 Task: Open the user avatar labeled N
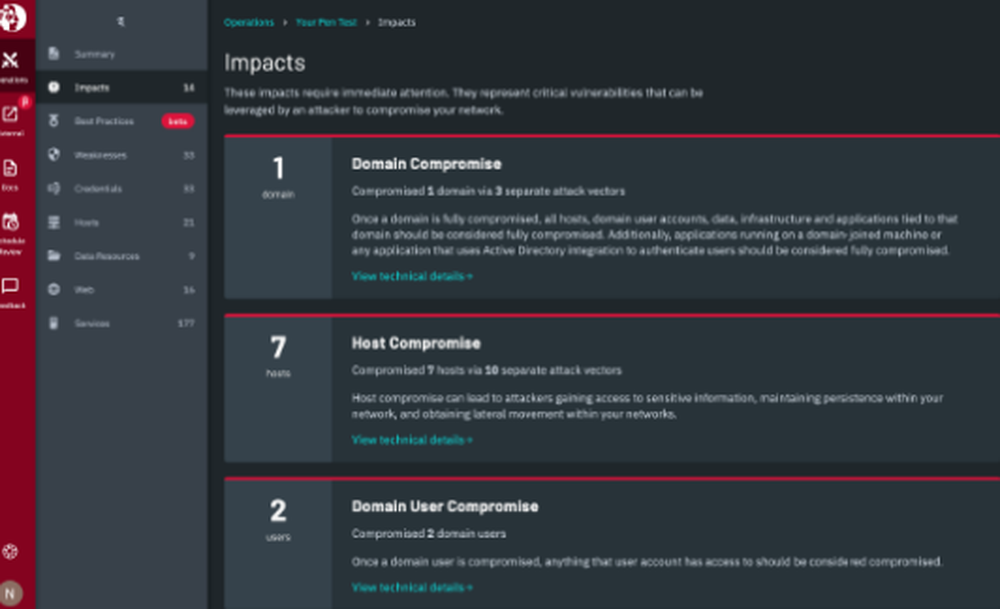[x=11, y=592]
